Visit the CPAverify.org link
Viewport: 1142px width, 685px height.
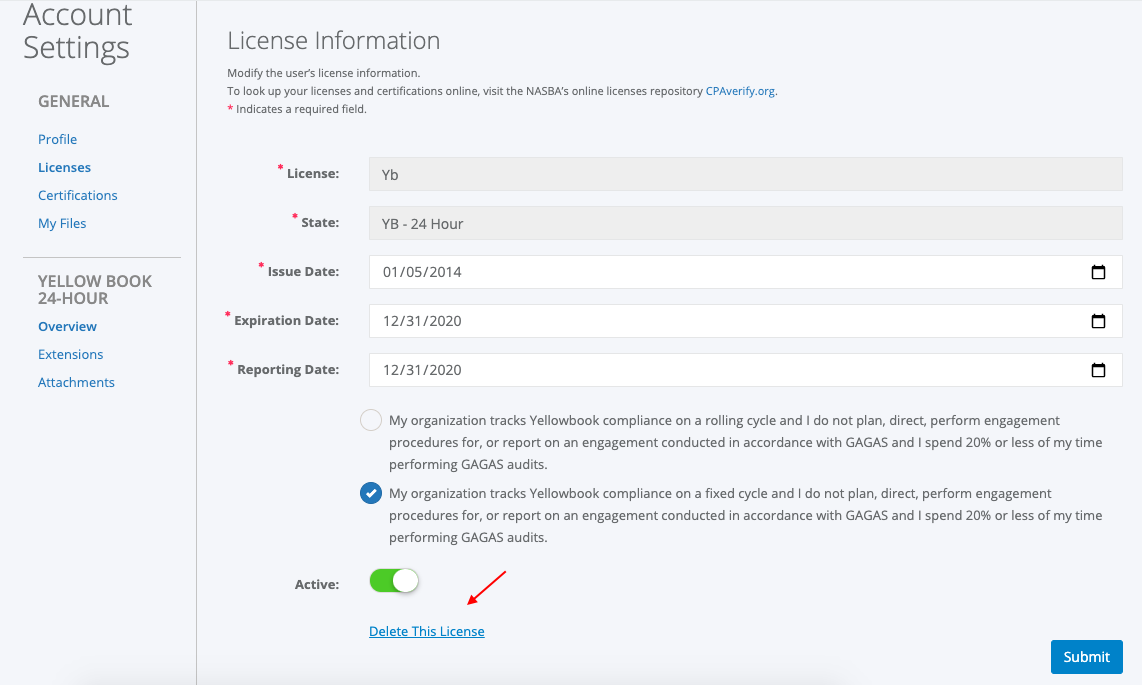pyautogui.click(x=740, y=91)
